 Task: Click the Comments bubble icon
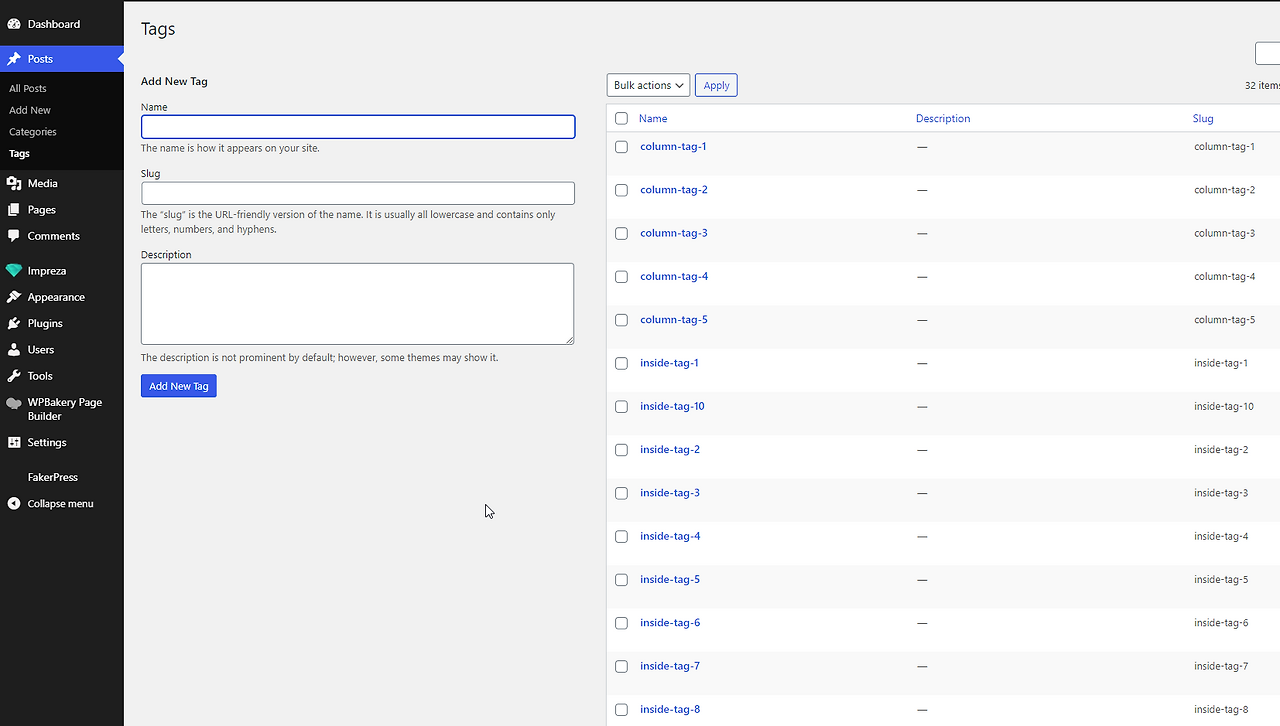pyautogui.click(x=14, y=236)
